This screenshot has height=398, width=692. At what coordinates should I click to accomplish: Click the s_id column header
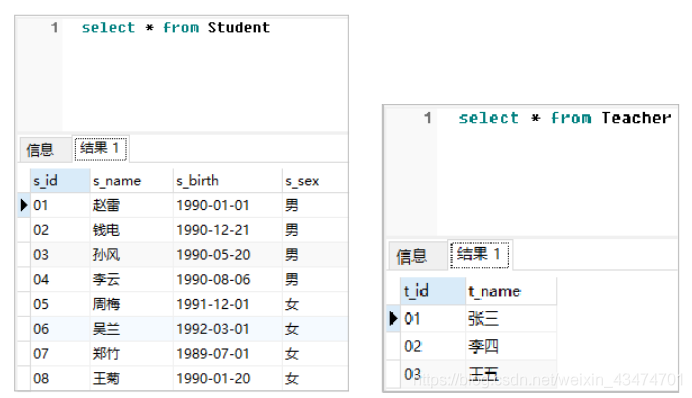coord(60,180)
